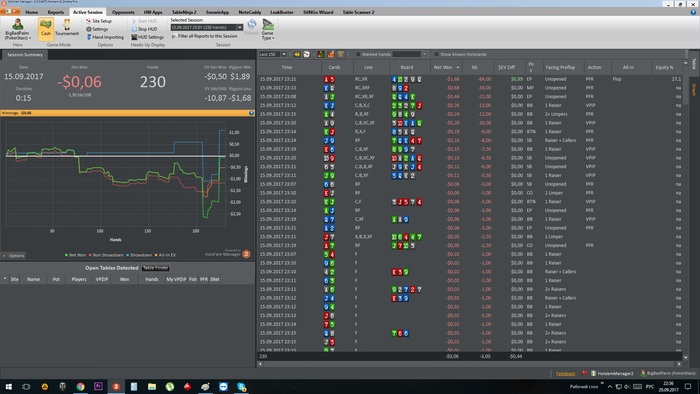The width and height of the screenshot is (700, 394).
Task: Click Stop HUD
Action: [x=144, y=29]
